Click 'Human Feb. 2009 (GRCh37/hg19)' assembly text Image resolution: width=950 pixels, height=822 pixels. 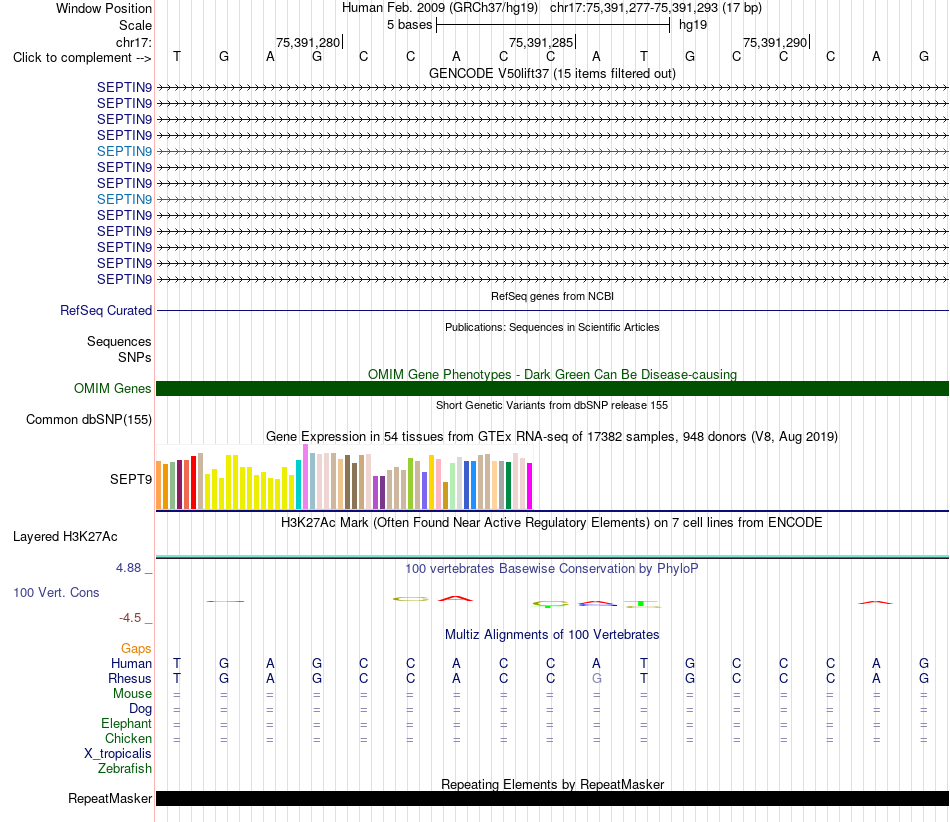coord(440,8)
